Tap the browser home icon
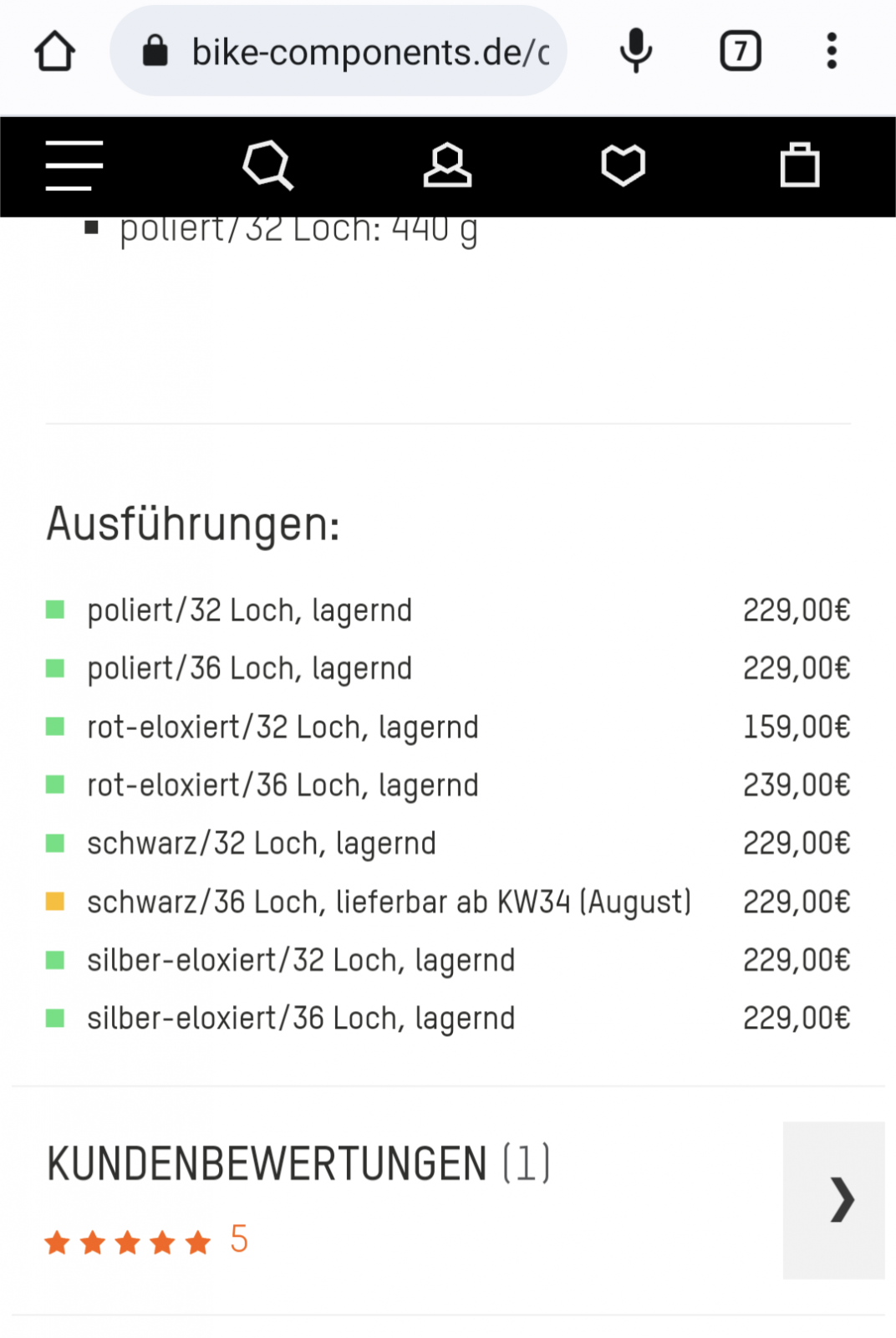Viewport: 896px width, 1338px height. (55, 51)
